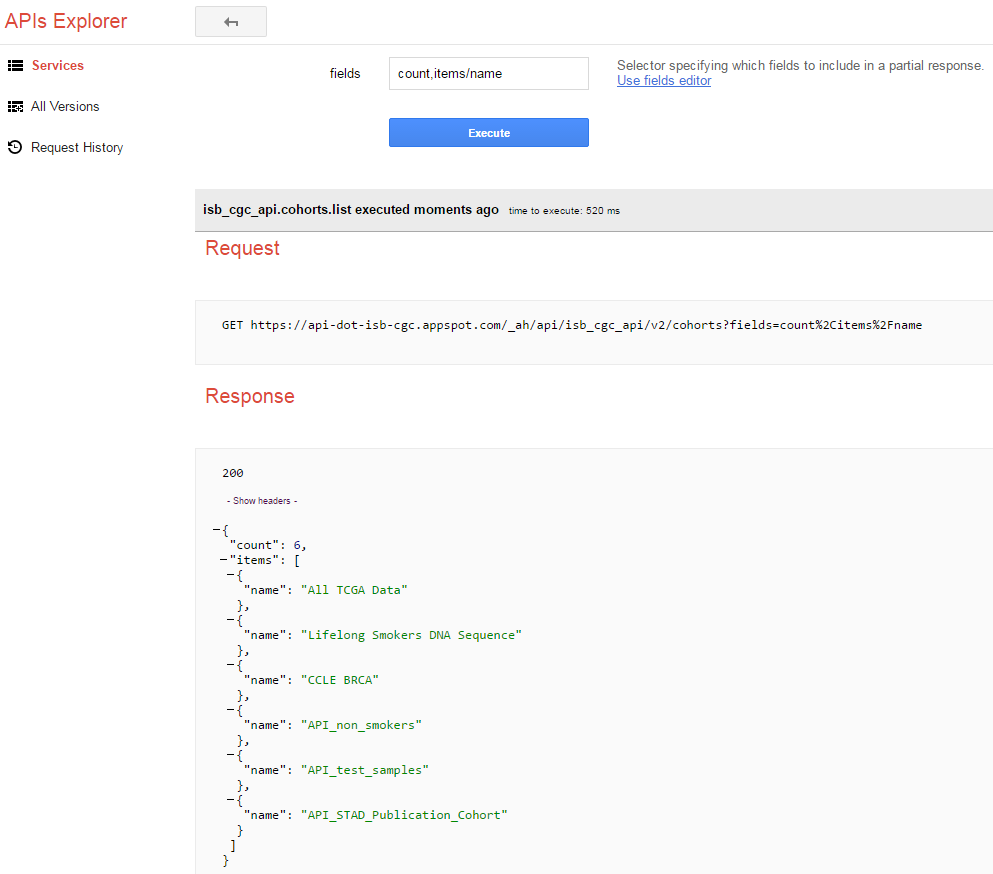Collapse the root JSON object
993x874 pixels.
click(217, 529)
